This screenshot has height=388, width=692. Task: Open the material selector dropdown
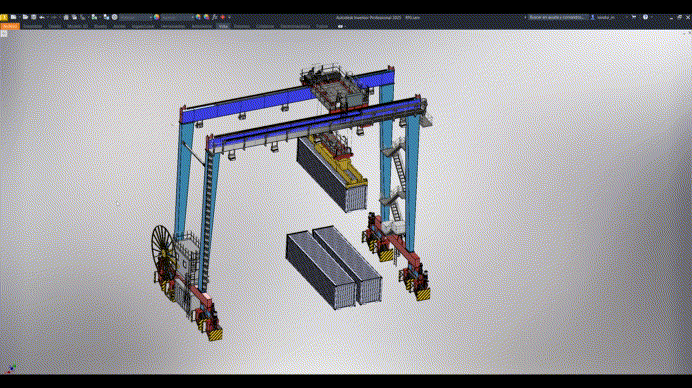tap(135, 17)
